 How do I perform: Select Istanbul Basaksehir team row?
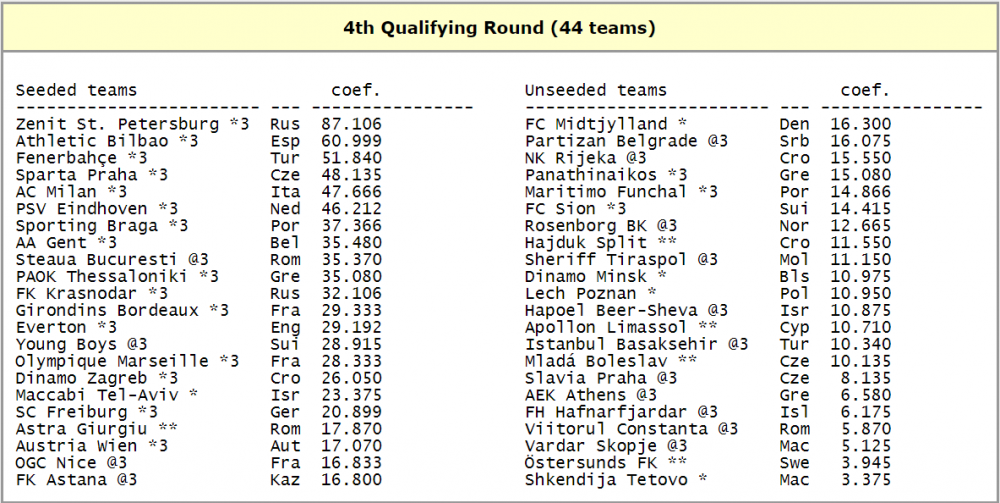point(708,344)
